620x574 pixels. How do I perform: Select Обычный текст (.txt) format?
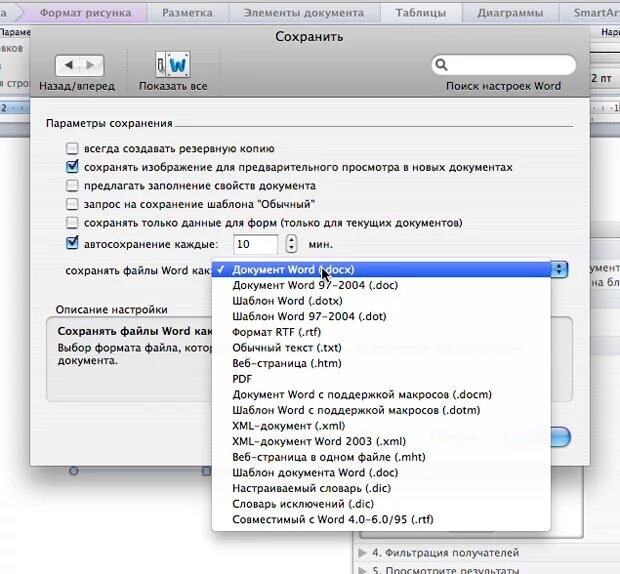(x=382, y=347)
